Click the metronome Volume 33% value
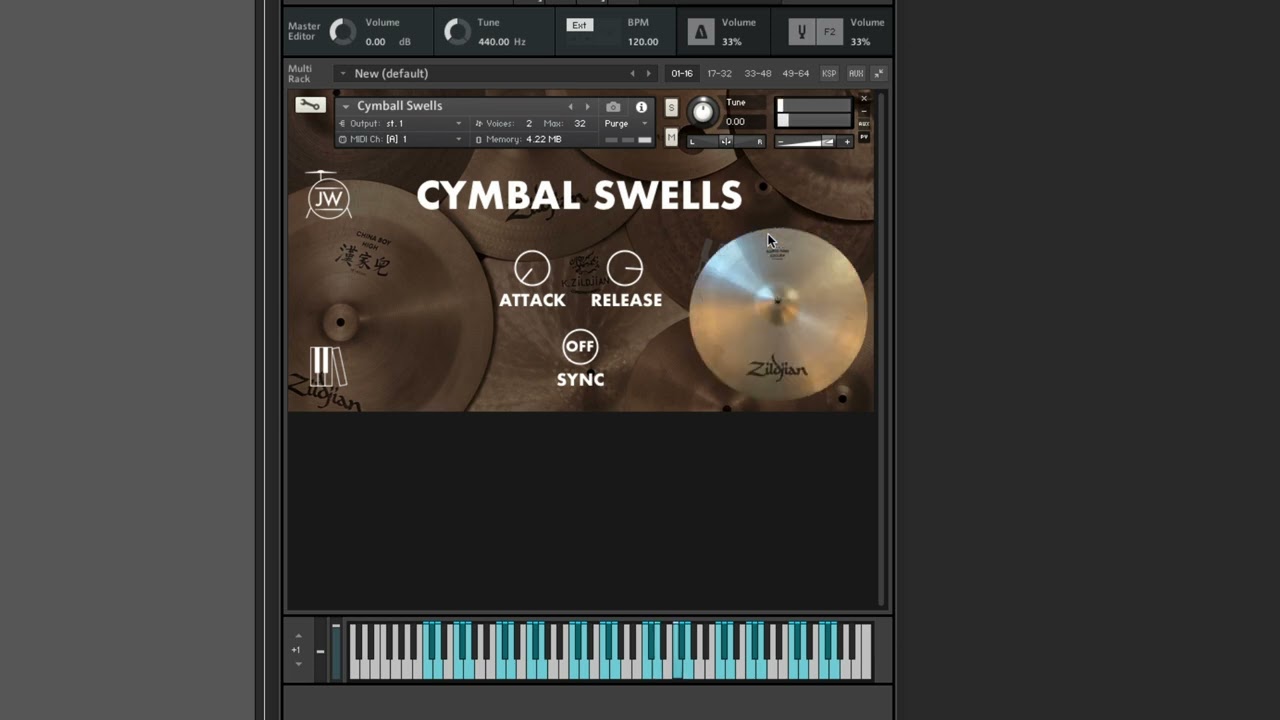The height and width of the screenshot is (720, 1280). coord(732,42)
